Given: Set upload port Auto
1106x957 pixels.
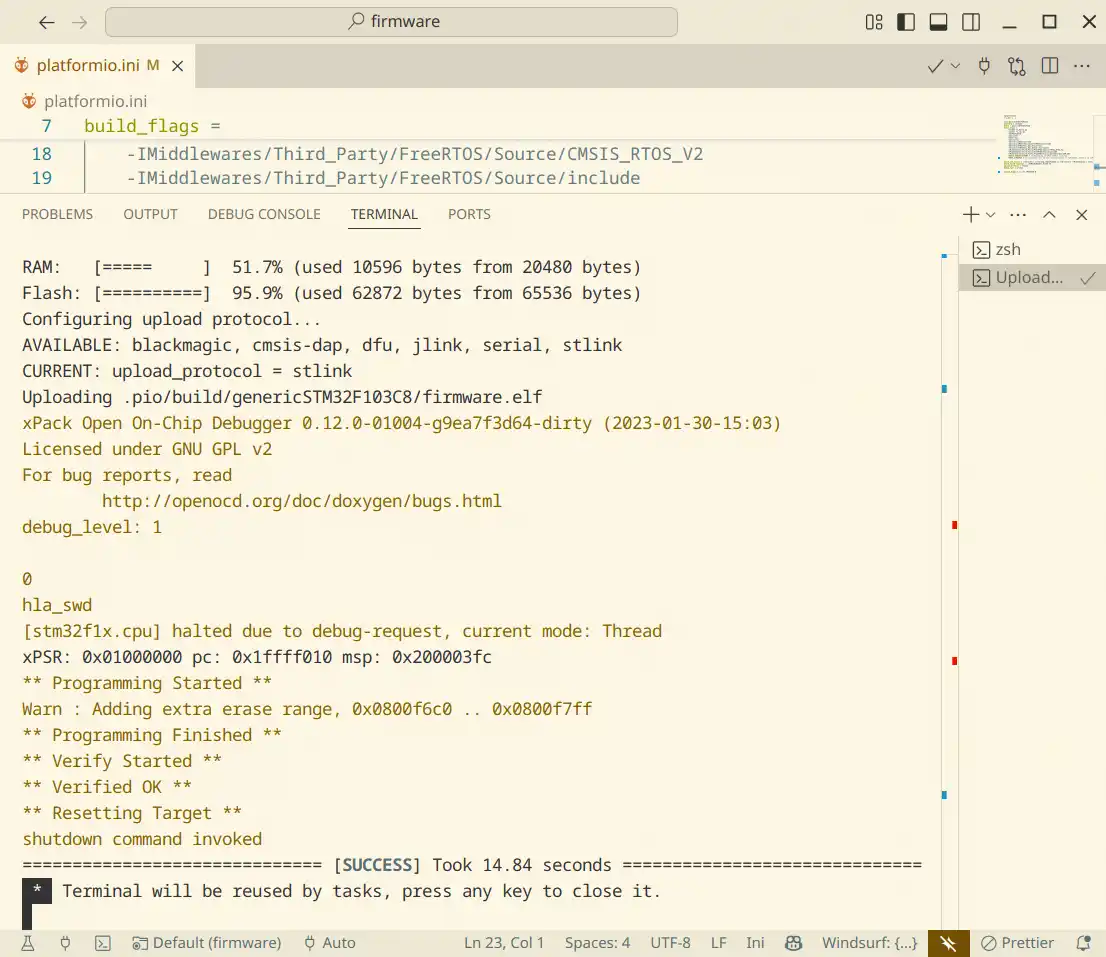Looking at the screenshot, I should coord(329,944).
